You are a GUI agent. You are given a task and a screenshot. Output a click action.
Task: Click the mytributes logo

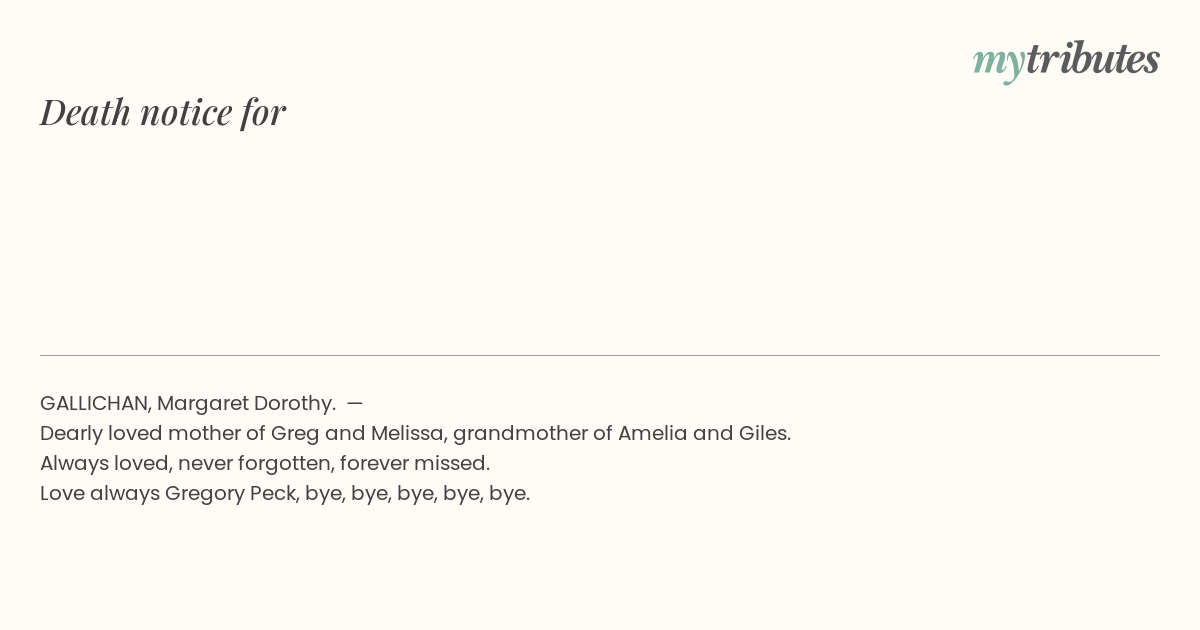click(x=1066, y=60)
